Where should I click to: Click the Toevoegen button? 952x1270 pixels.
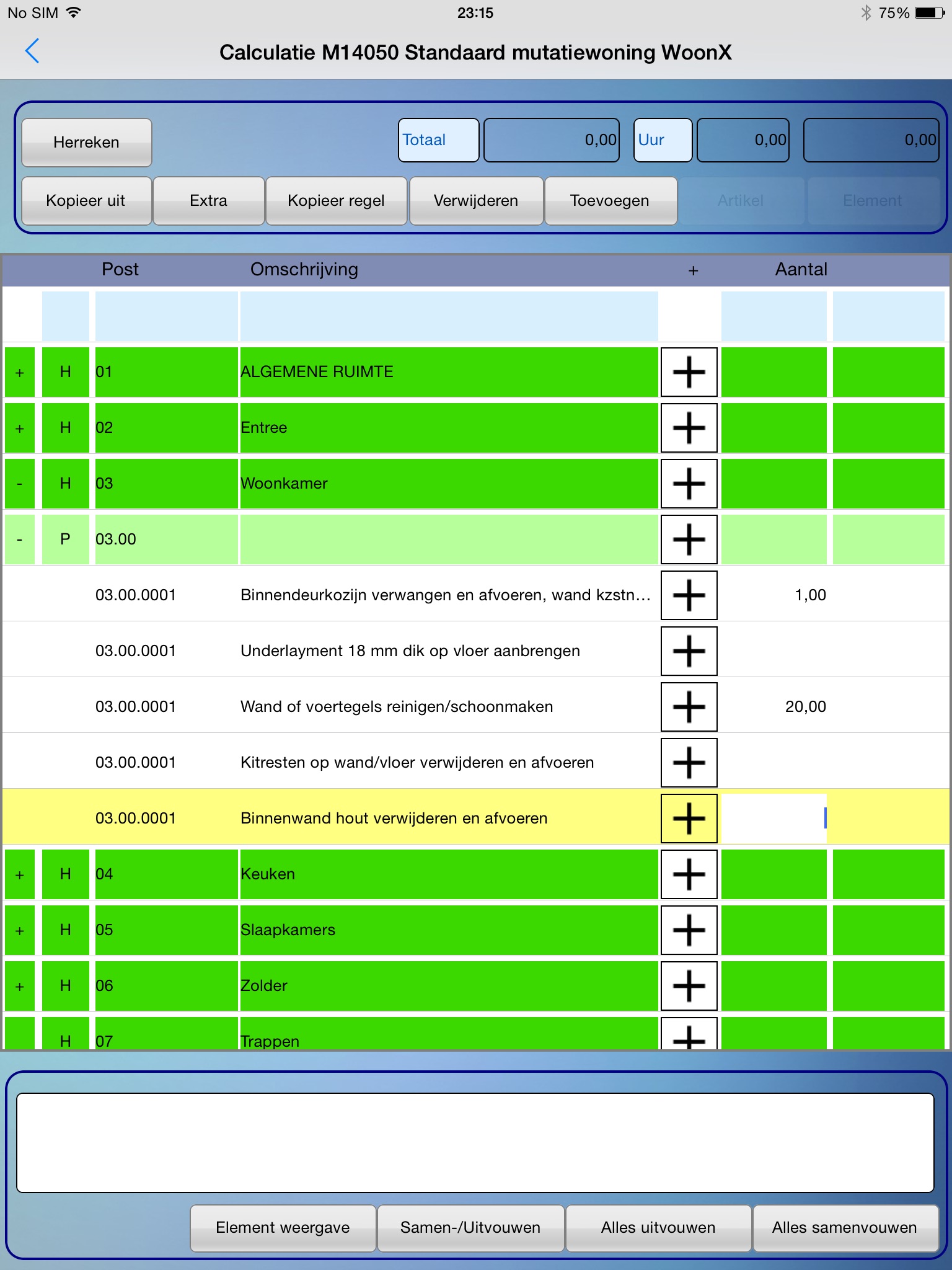610,200
